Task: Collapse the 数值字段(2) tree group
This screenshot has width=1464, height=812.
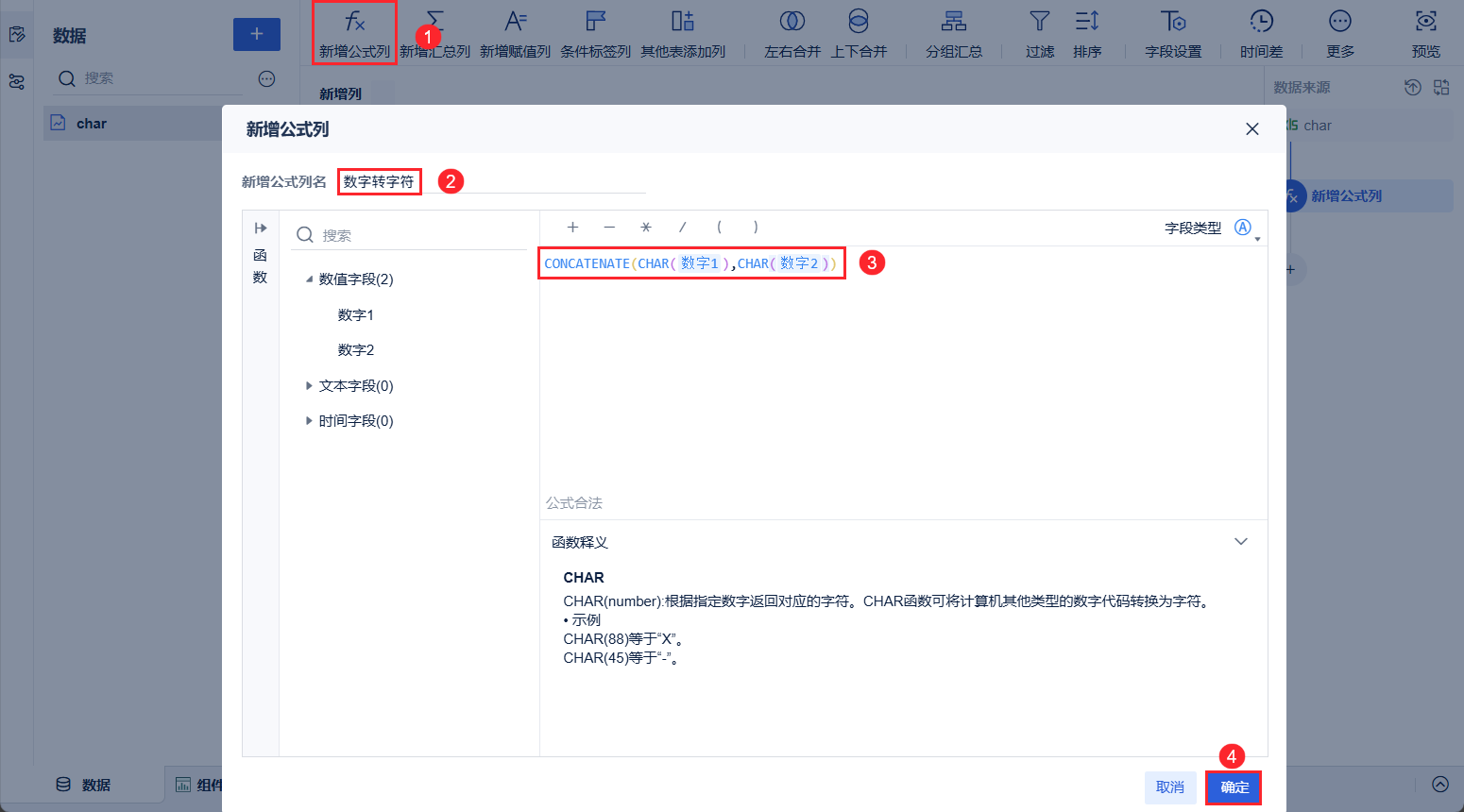Action: [x=309, y=279]
